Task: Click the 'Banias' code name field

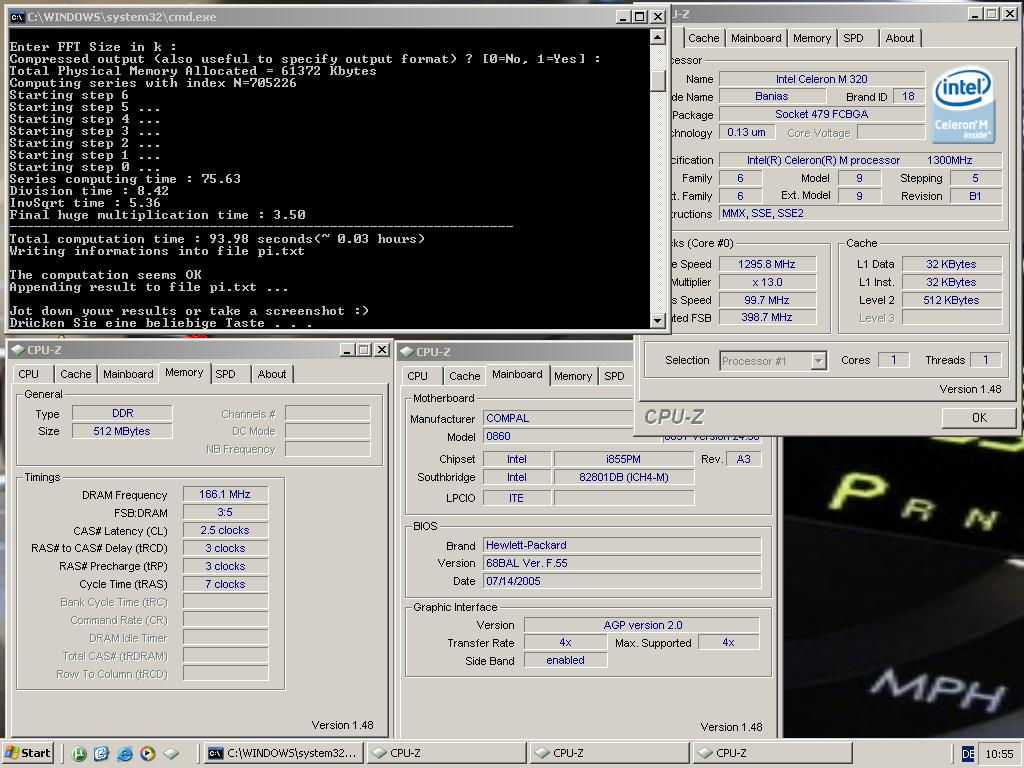Action: tap(772, 97)
